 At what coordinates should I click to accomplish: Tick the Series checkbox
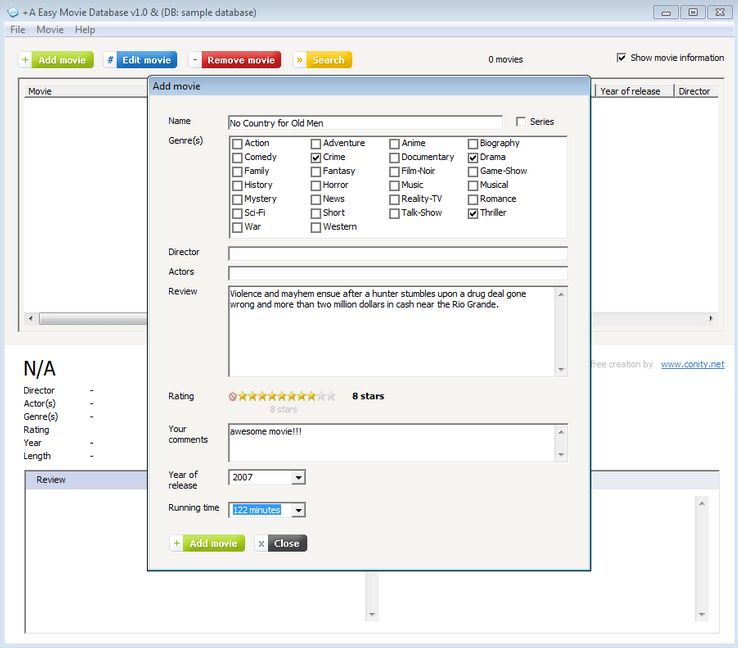point(521,122)
